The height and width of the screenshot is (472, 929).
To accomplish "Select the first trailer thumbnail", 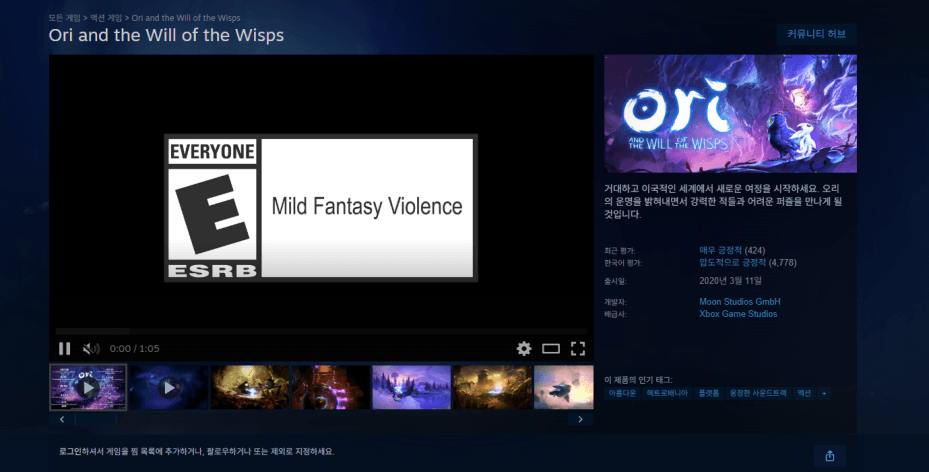I will (88, 387).
